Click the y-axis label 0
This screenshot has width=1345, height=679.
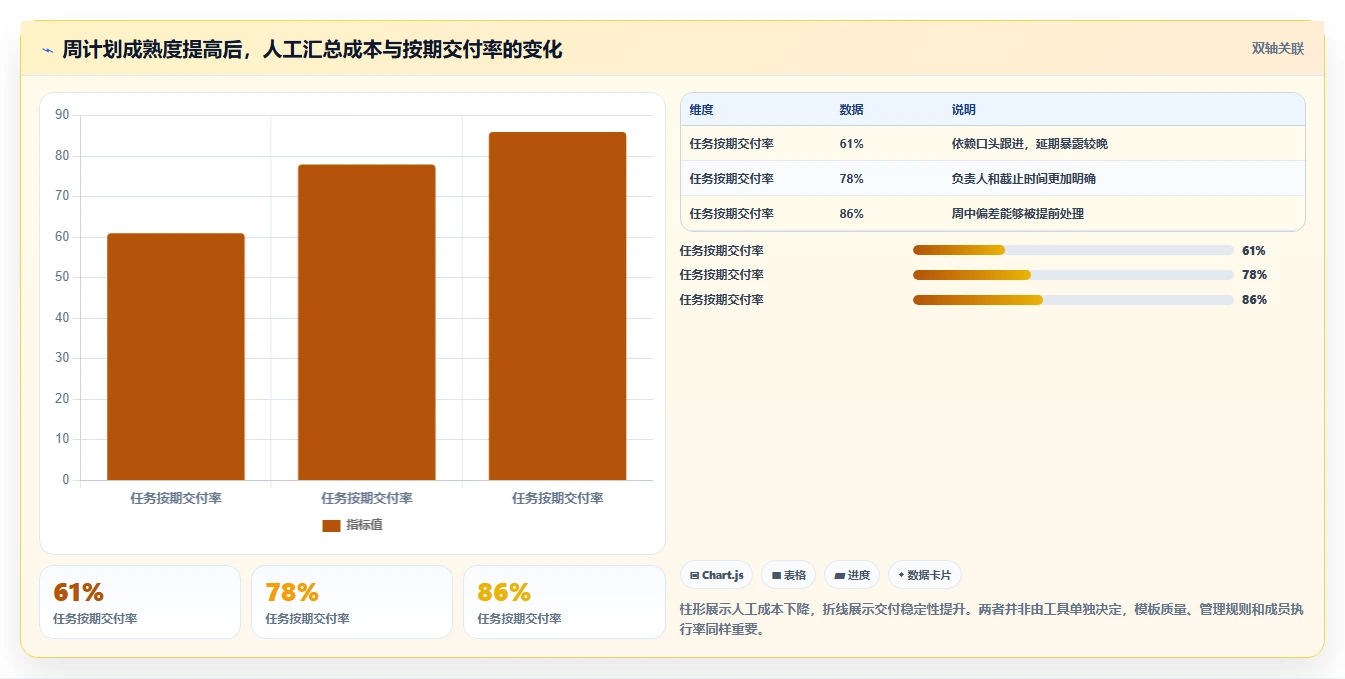point(66,480)
